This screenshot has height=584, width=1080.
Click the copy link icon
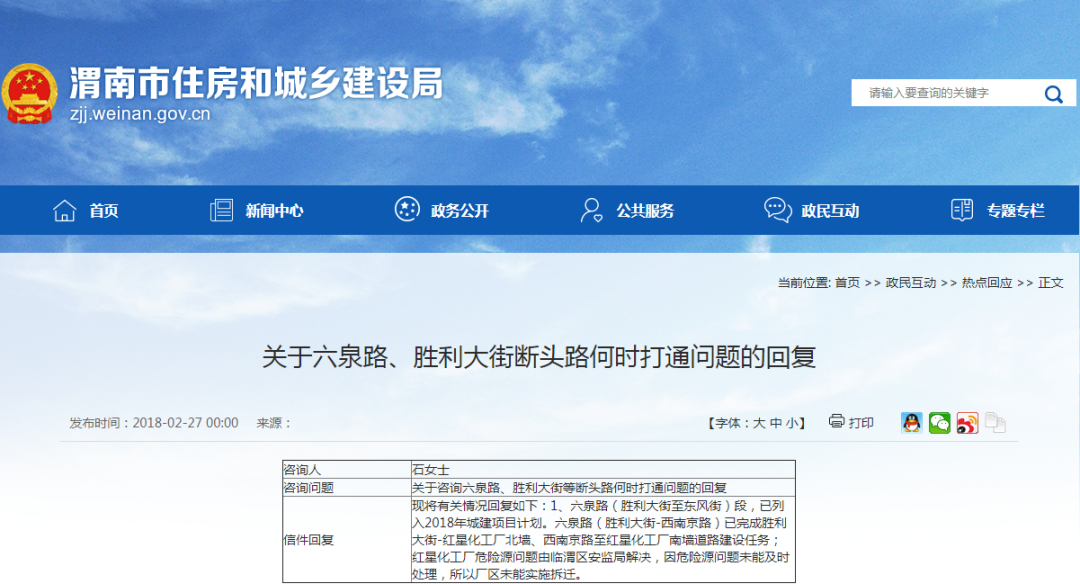tap(995, 423)
